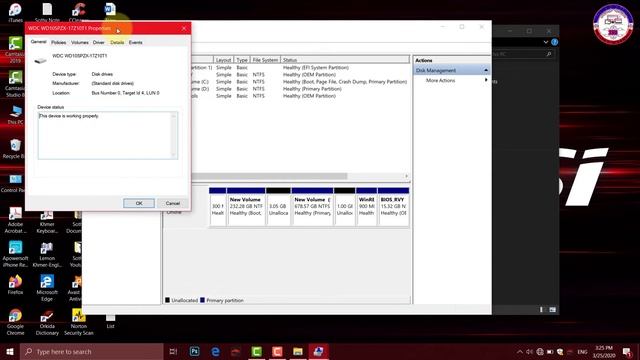The height and width of the screenshot is (360, 640).
Task: Open the iTunes desktop shortcut
Action: tap(15, 12)
